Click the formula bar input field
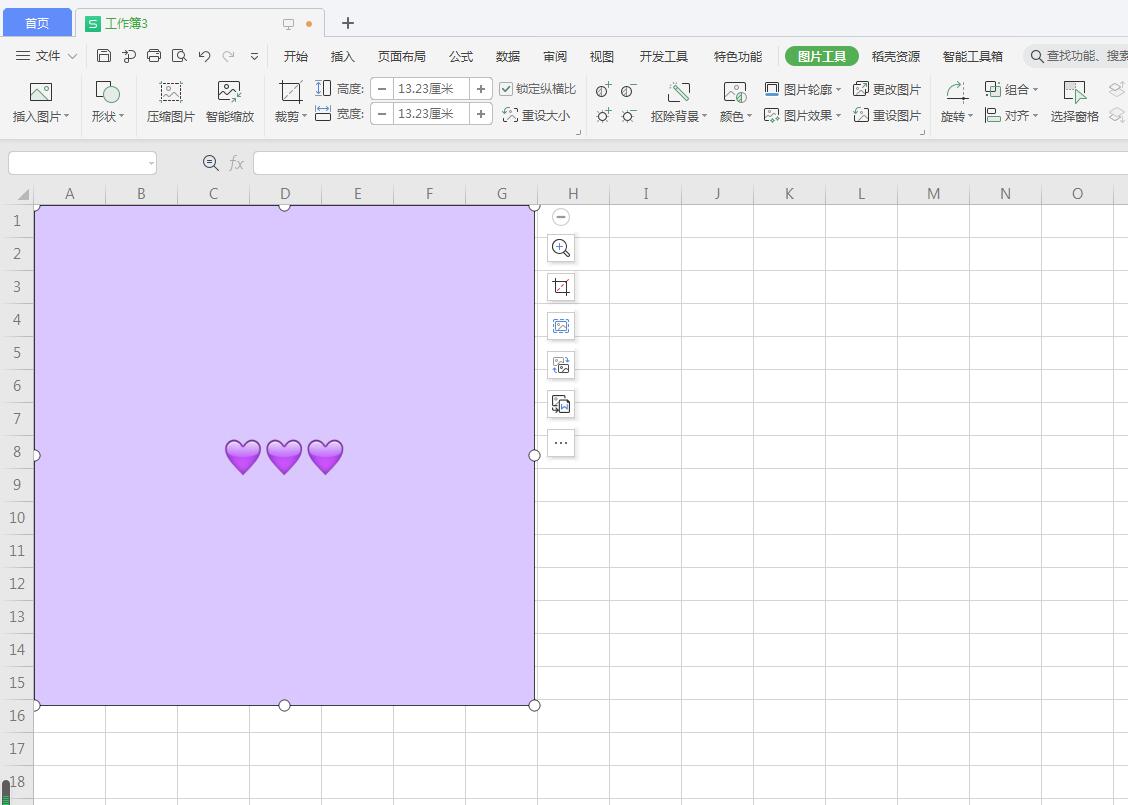Image resolution: width=1128 pixels, height=805 pixels. point(690,163)
